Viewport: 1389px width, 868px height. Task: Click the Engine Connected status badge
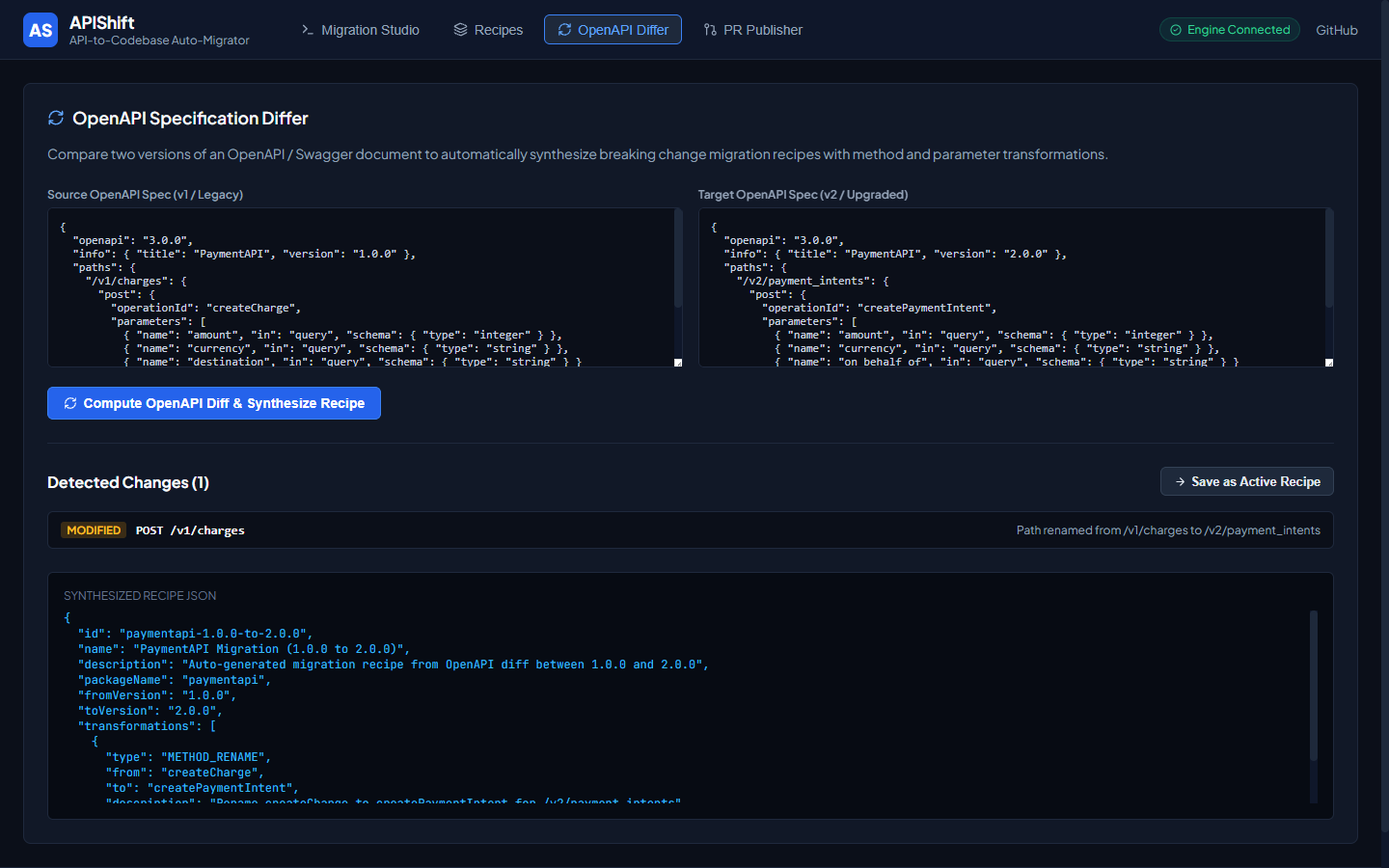coord(1229,30)
